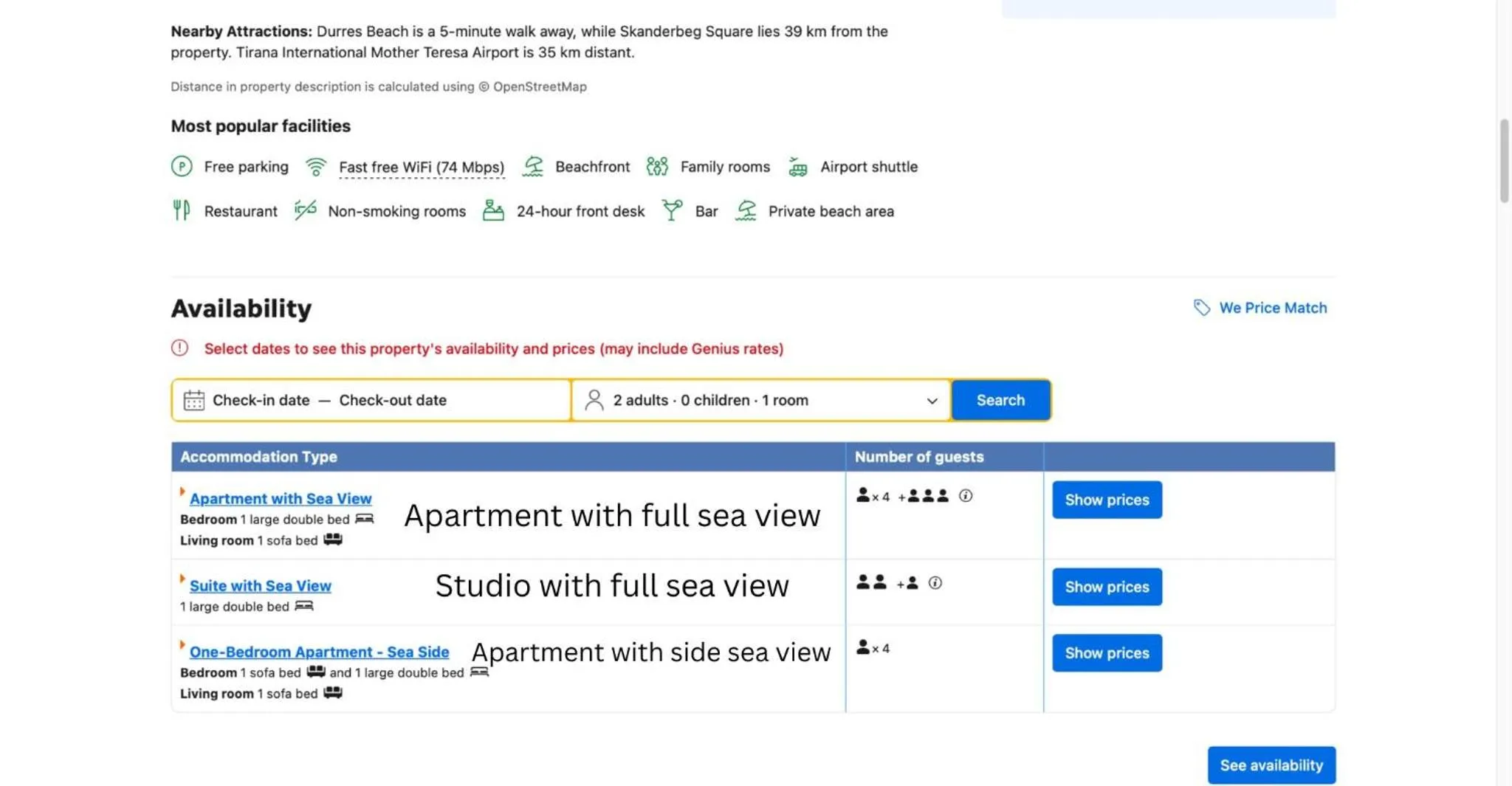
Task: Open the One-Bedroom Apartment - Sea Side link
Action: tap(319, 652)
